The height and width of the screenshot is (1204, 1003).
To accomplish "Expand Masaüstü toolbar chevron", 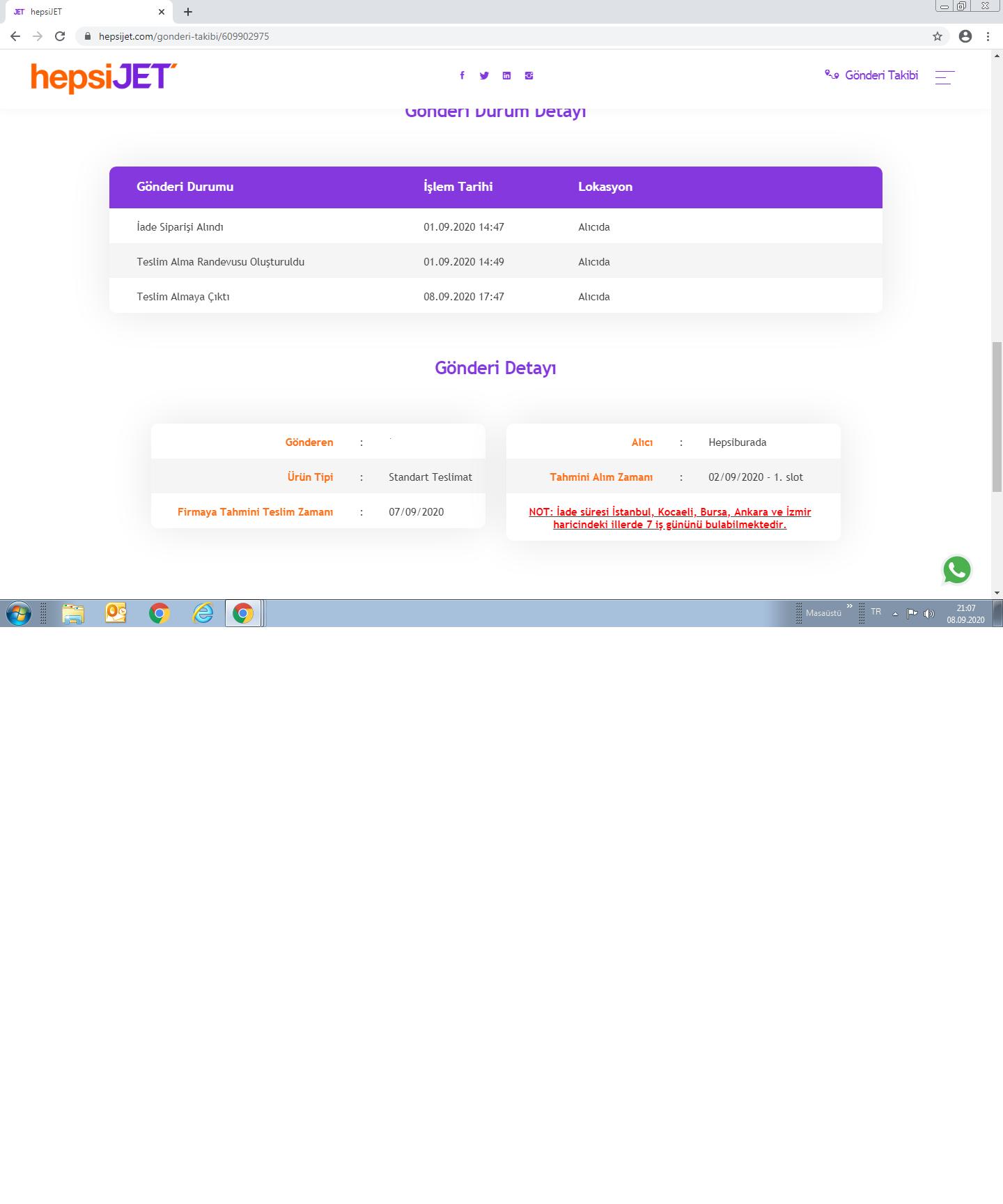I will point(850,606).
